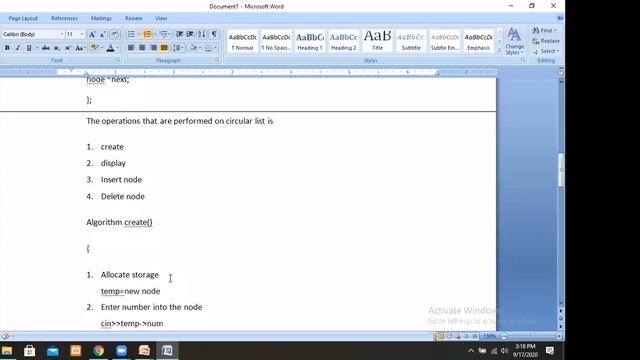Toggle Justify alignment
Viewport: 640px width, 360px height.
[164, 48]
